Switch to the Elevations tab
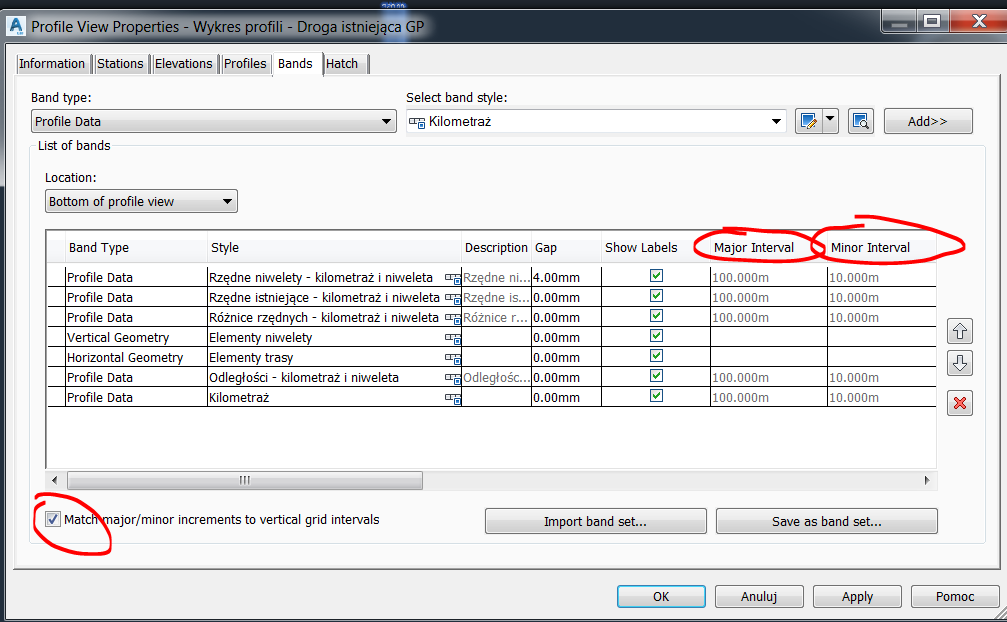Image resolution: width=1007 pixels, height=622 pixels. pyautogui.click(x=184, y=63)
